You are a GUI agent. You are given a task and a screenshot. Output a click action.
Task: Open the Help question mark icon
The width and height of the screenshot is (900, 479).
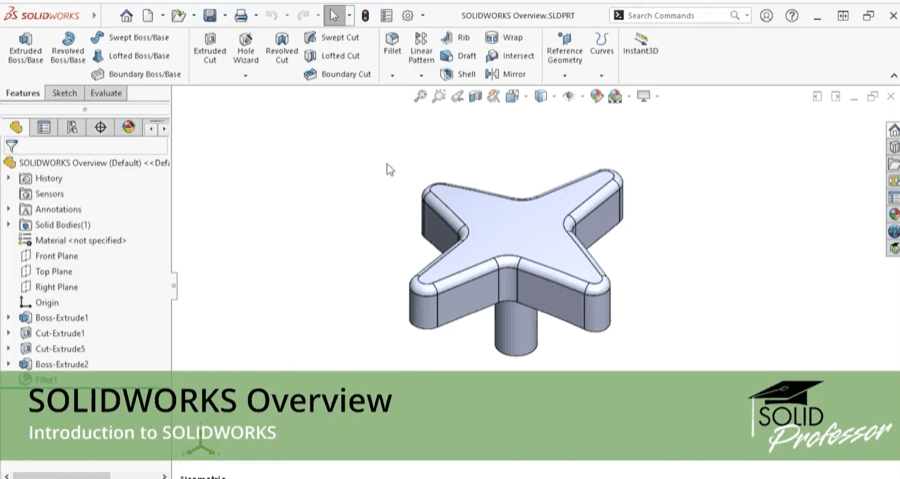click(x=792, y=15)
